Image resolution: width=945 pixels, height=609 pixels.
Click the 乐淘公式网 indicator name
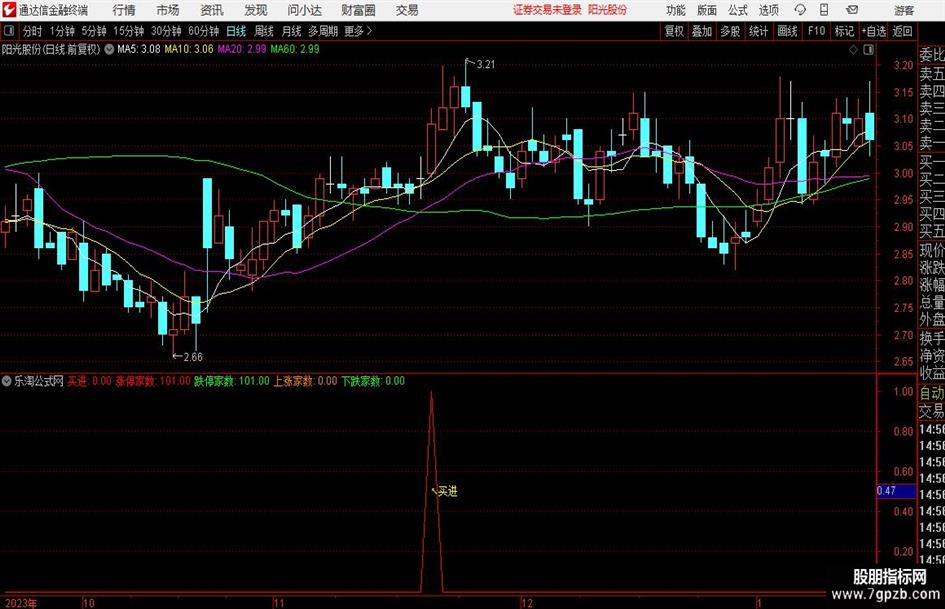39,381
